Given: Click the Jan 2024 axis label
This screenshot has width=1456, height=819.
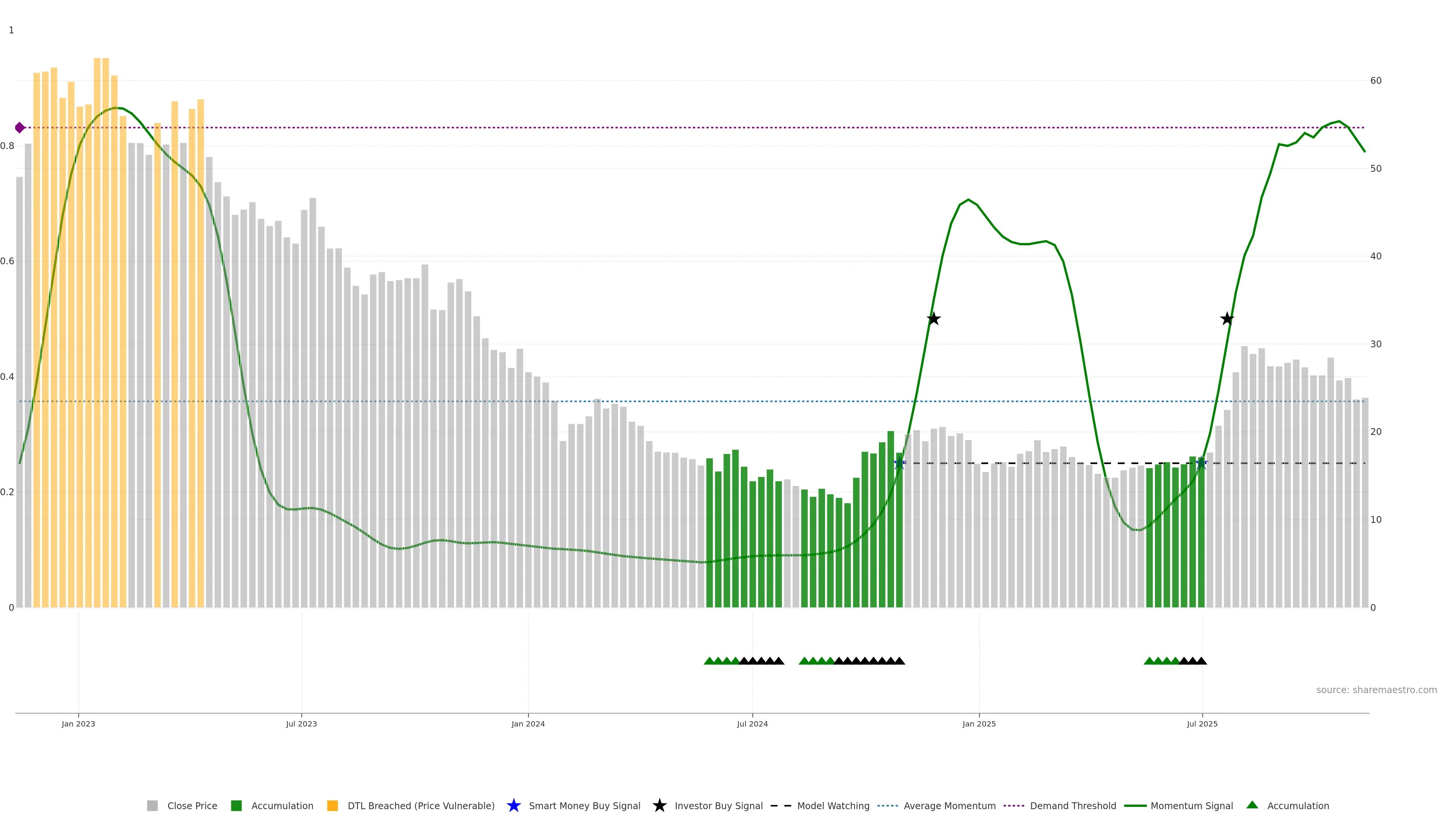Looking at the screenshot, I should (x=528, y=723).
